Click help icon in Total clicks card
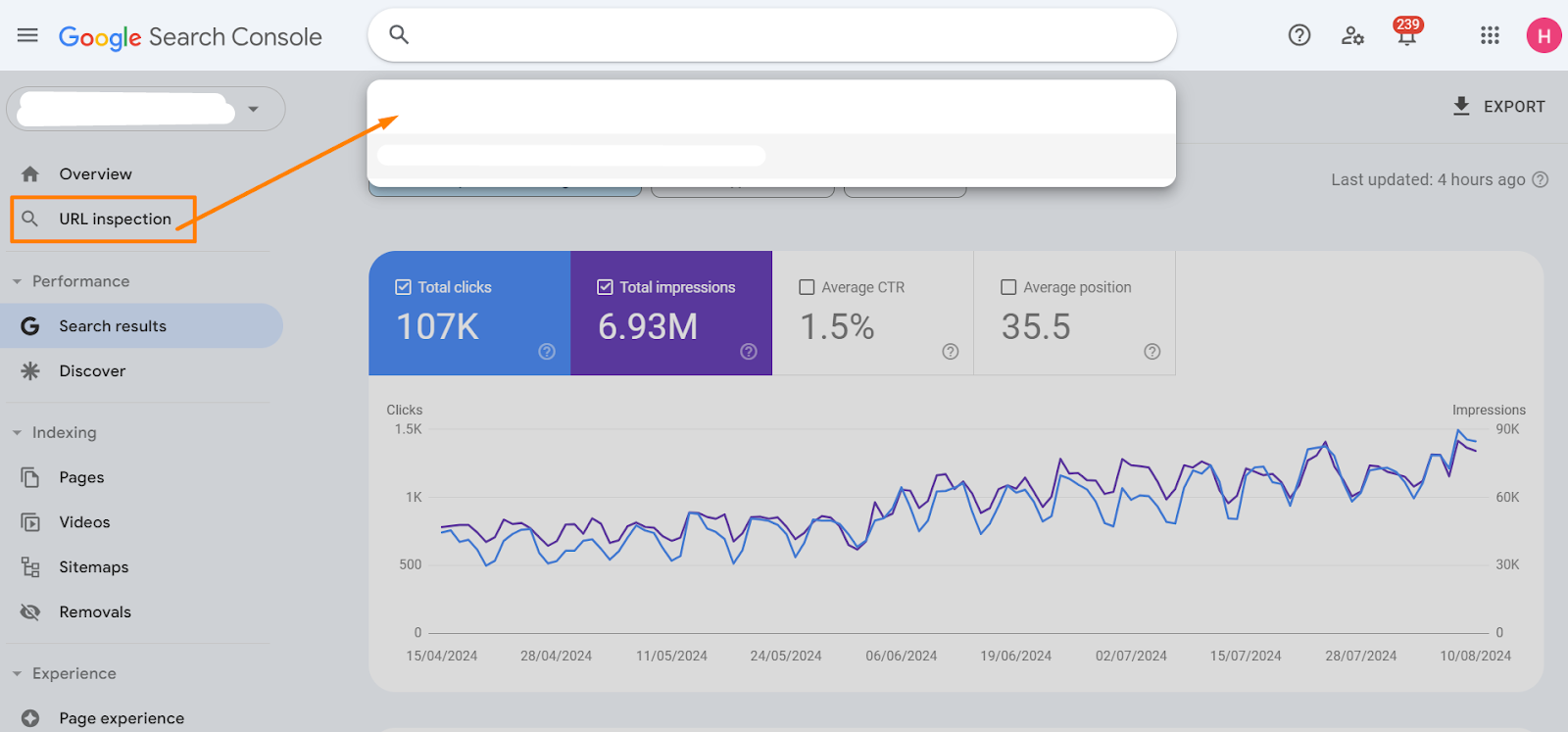 tap(547, 352)
